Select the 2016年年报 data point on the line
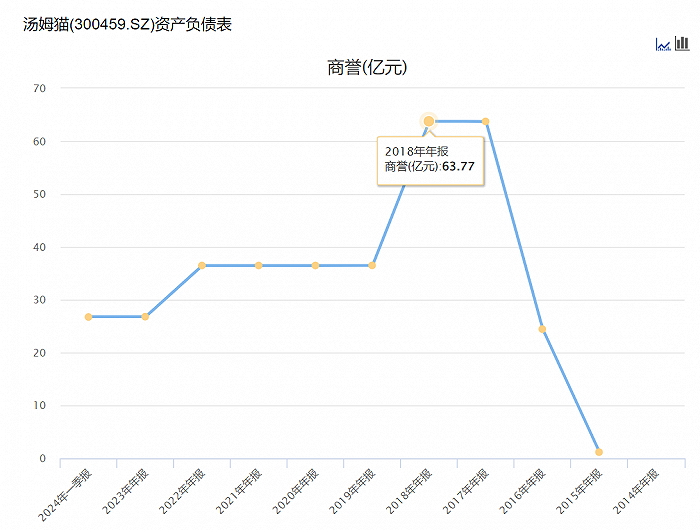Image resolution: width=700 pixels, height=530 pixels. (x=542, y=329)
